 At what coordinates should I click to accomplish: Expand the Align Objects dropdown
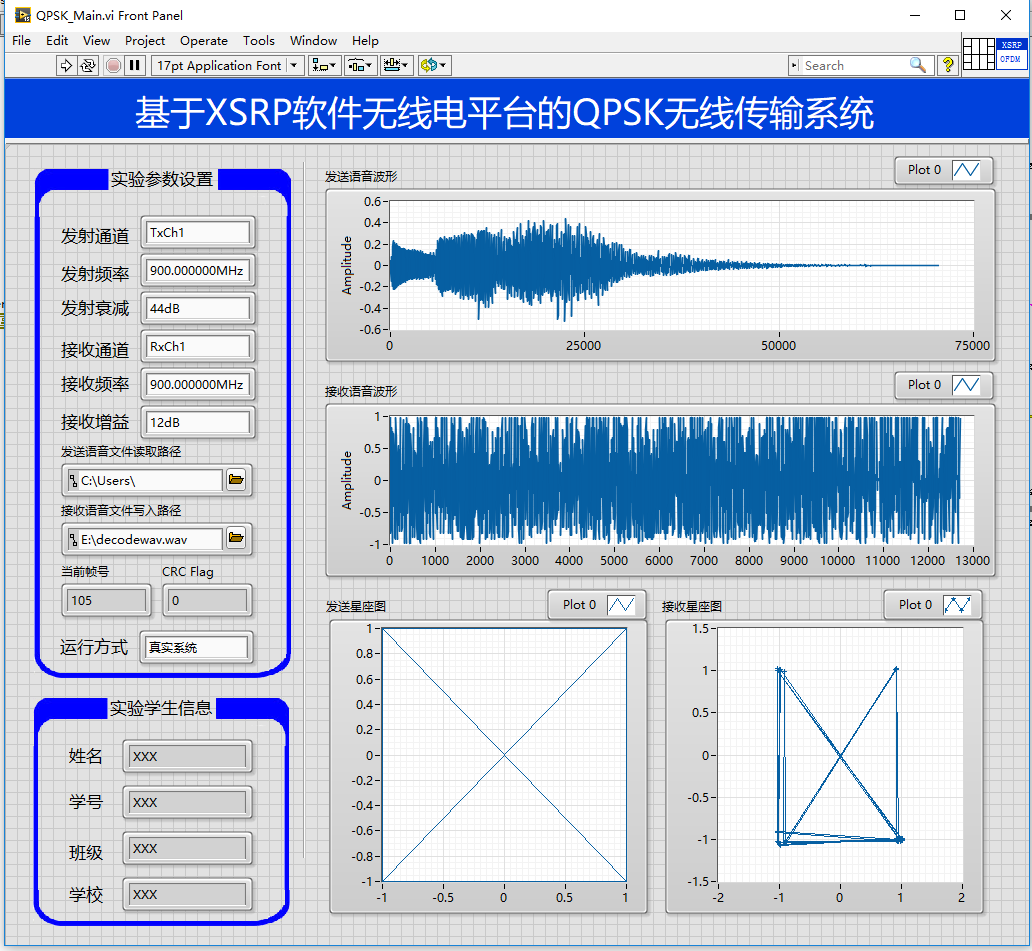click(324, 65)
